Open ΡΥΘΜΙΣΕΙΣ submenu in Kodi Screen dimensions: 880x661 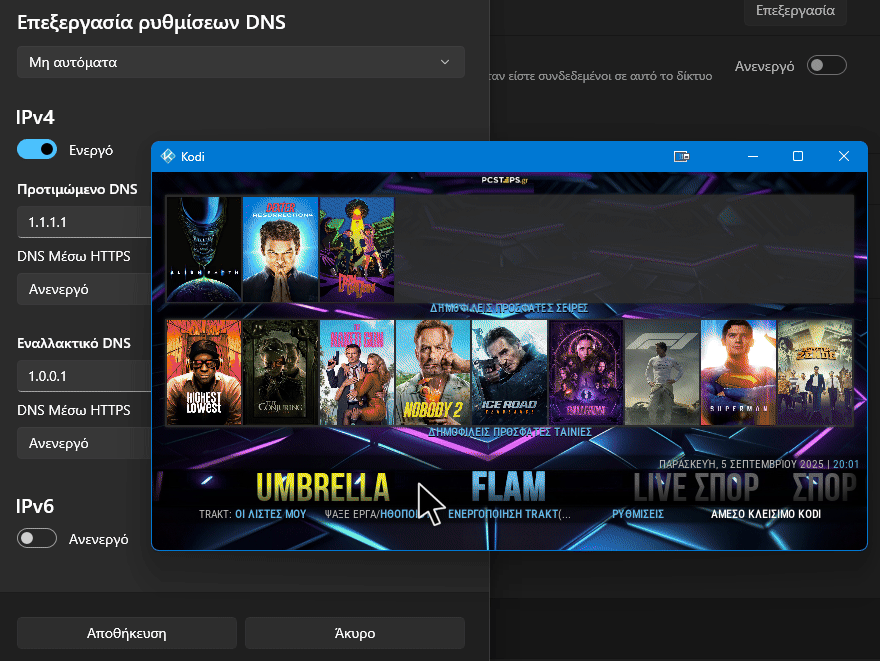[x=638, y=514]
